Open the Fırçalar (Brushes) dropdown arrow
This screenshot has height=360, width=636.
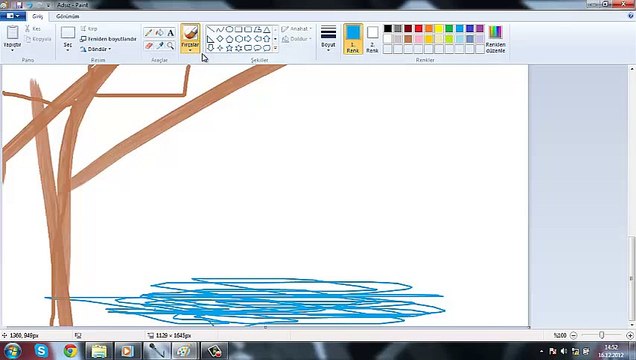190,50
